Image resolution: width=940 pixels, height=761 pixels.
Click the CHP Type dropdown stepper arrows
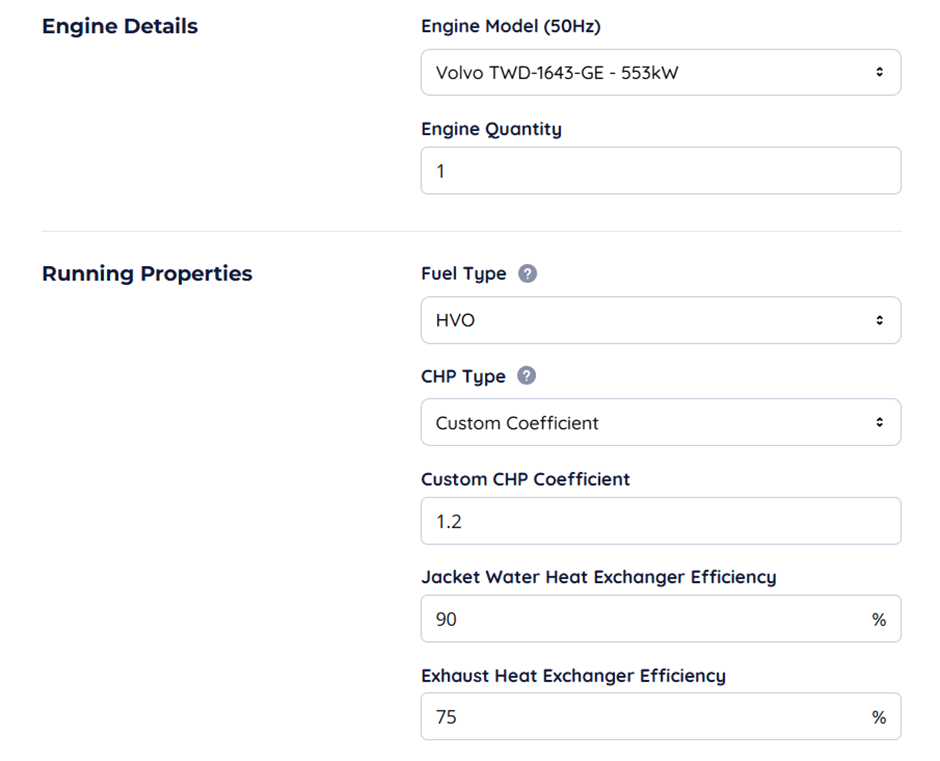(879, 422)
